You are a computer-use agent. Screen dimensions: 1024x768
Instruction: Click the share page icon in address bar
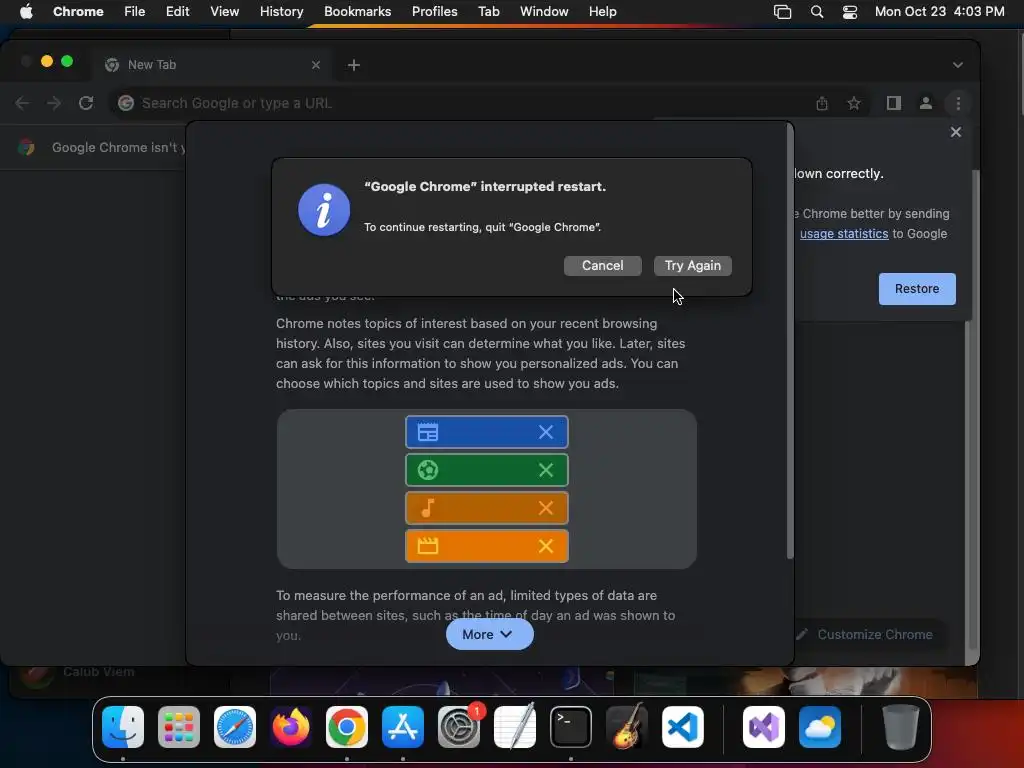pos(822,103)
